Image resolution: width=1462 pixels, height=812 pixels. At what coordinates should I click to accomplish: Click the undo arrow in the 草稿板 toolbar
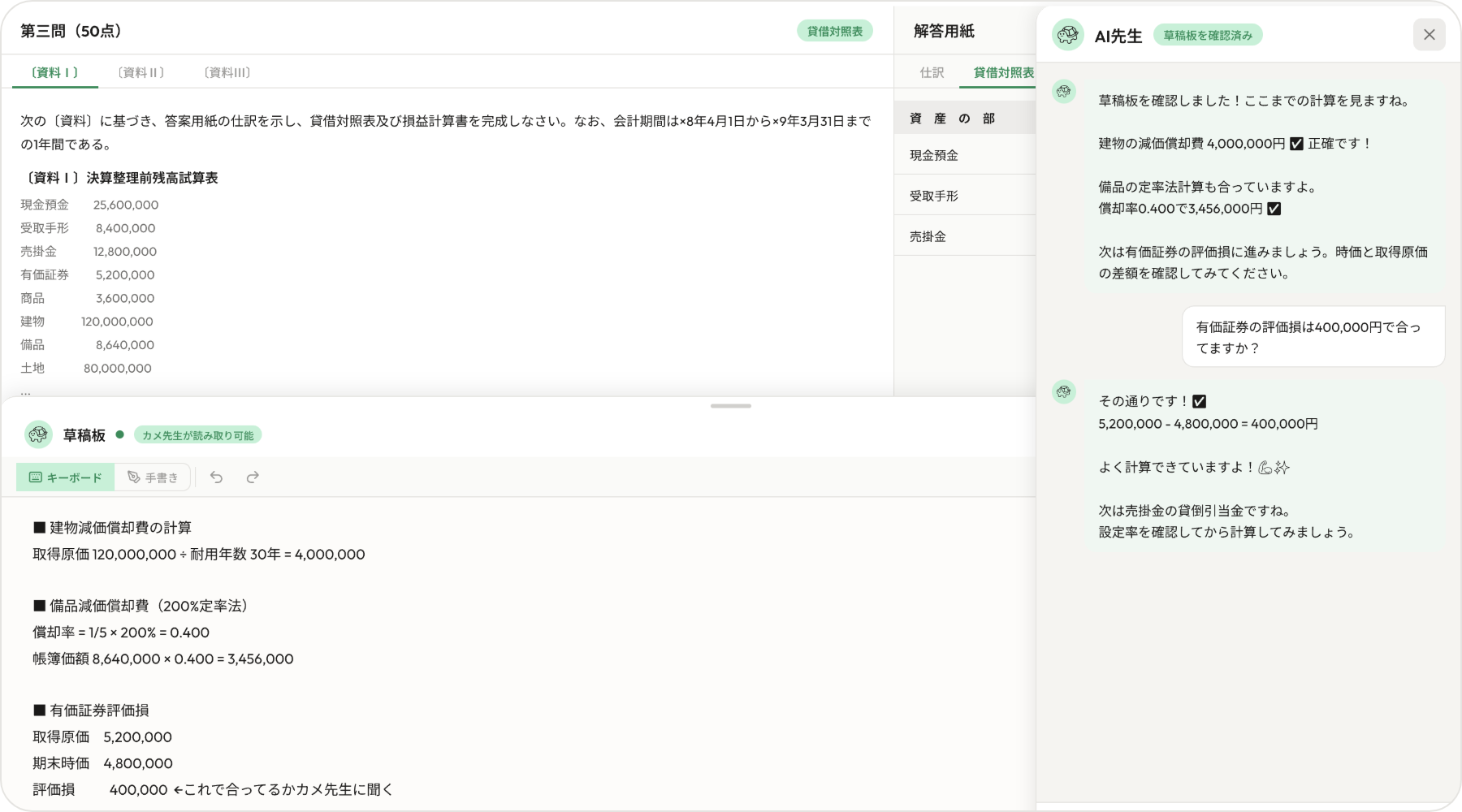click(216, 477)
